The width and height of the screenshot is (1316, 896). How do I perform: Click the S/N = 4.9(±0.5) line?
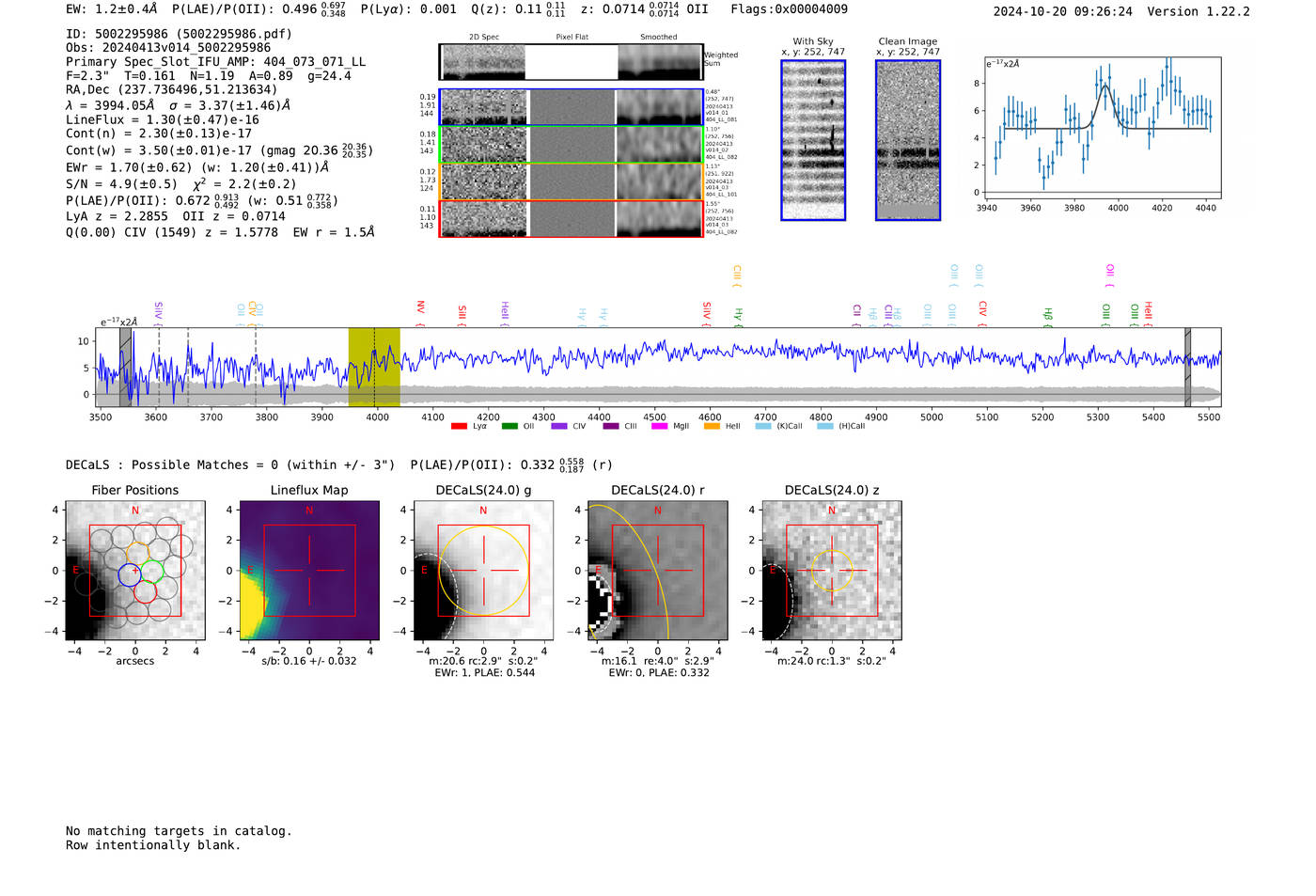pos(121,184)
